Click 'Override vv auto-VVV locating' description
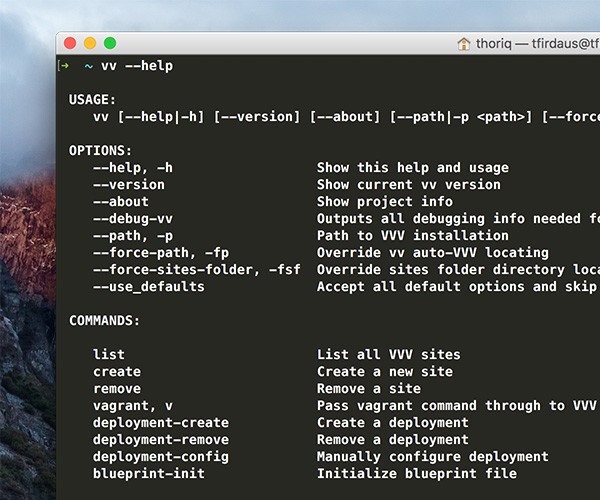The image size is (600, 500). click(433, 252)
